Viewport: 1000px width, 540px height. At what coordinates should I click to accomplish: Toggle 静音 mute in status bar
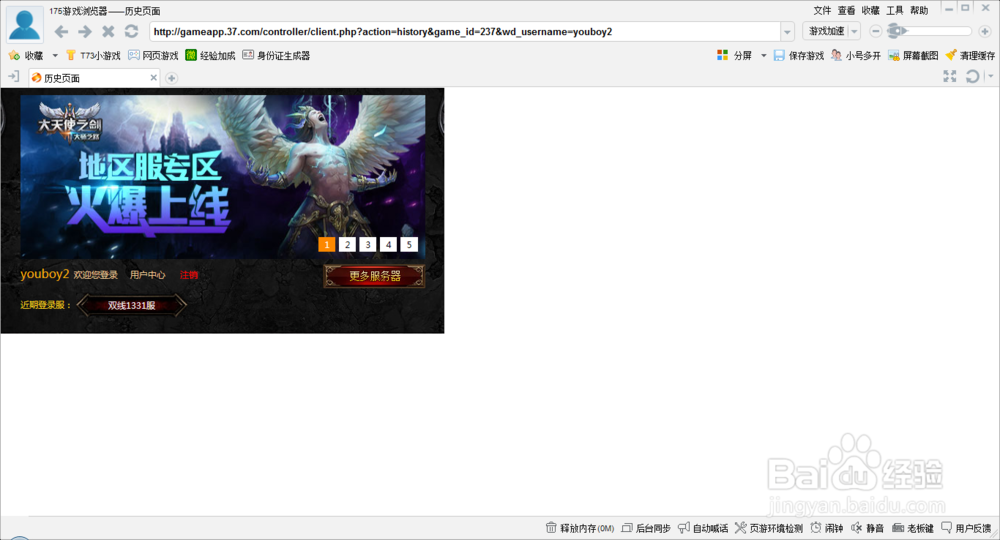(x=867, y=528)
